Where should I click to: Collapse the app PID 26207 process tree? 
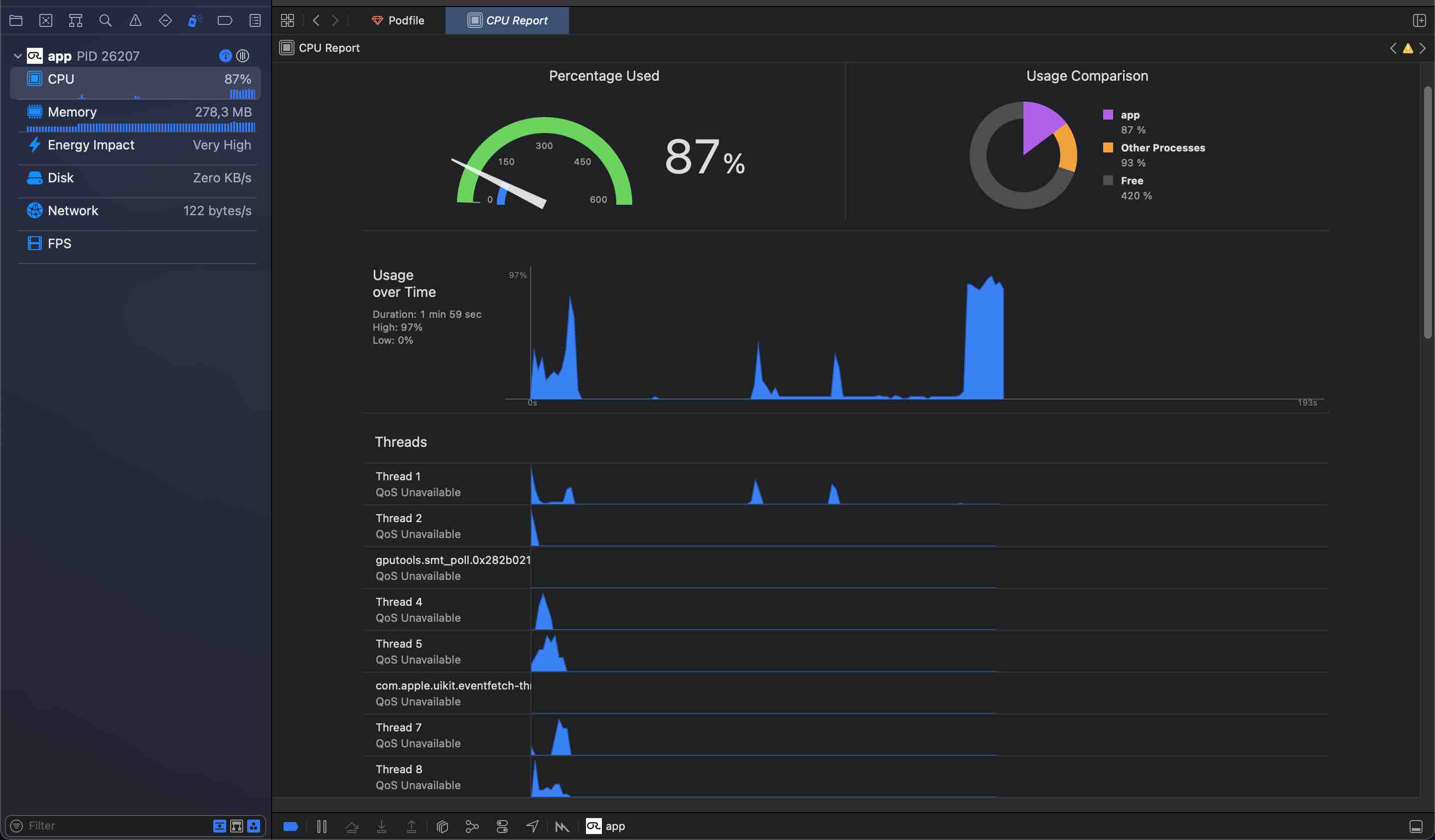pos(17,56)
